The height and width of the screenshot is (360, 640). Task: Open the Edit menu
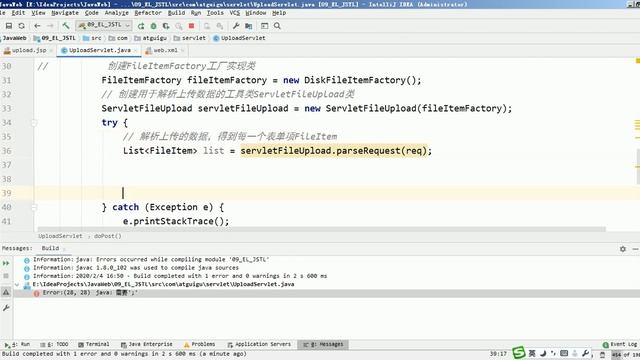pos(18,13)
